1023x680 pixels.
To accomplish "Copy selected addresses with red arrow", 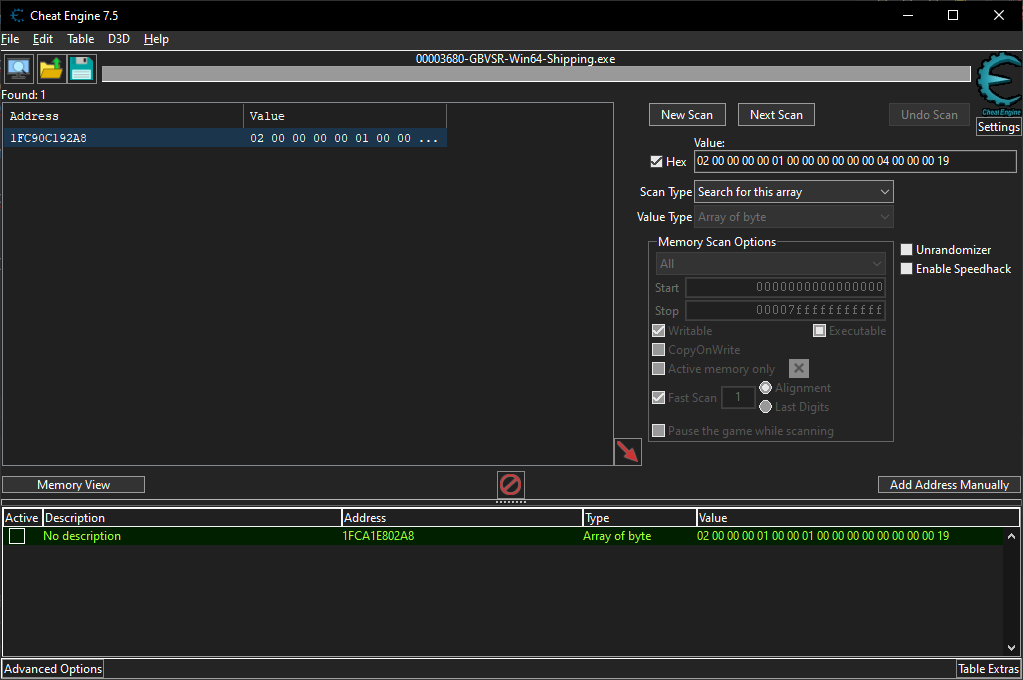I will pyautogui.click(x=628, y=452).
